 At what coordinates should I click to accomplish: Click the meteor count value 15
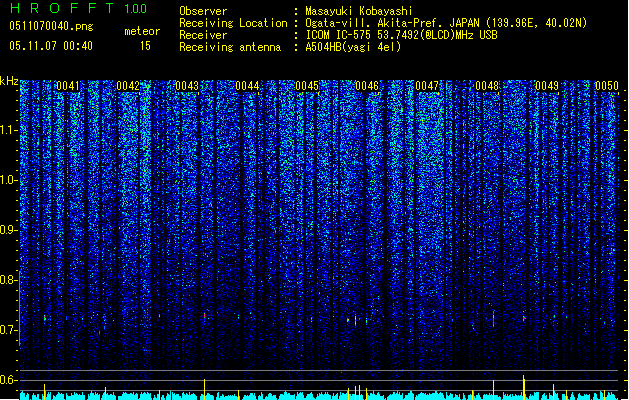tap(145, 46)
